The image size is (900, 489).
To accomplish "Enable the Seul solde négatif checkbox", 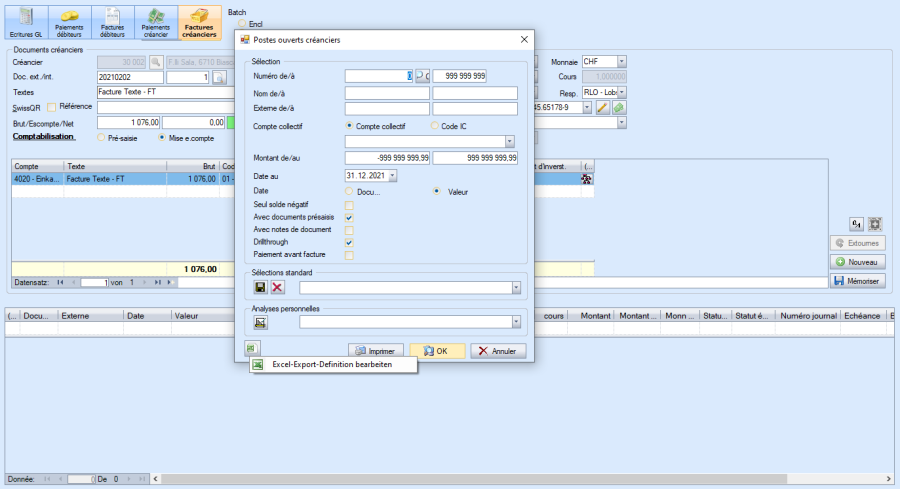I will (x=349, y=205).
